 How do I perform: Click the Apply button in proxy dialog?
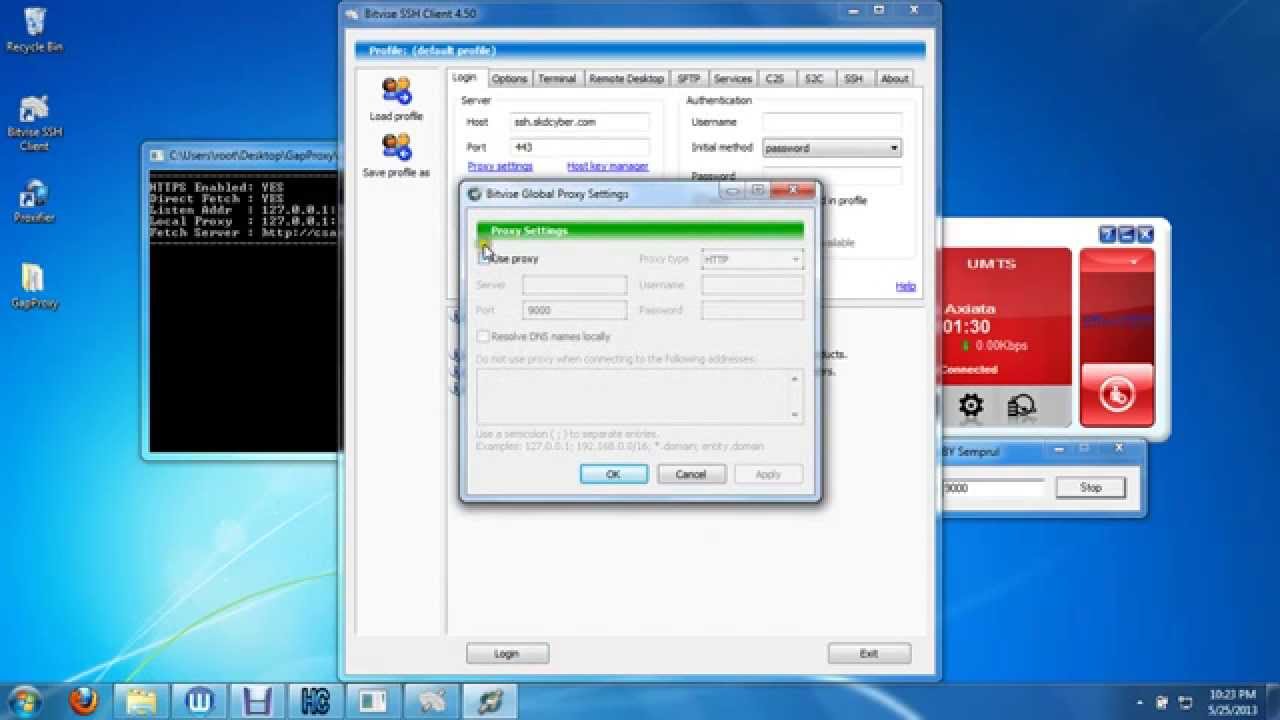768,474
